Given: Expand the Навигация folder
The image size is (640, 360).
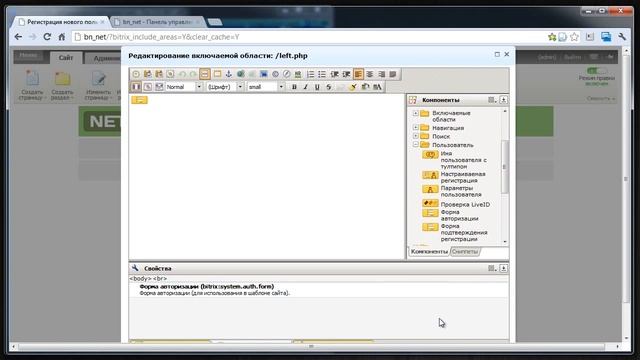Looking at the screenshot, I should (416, 127).
